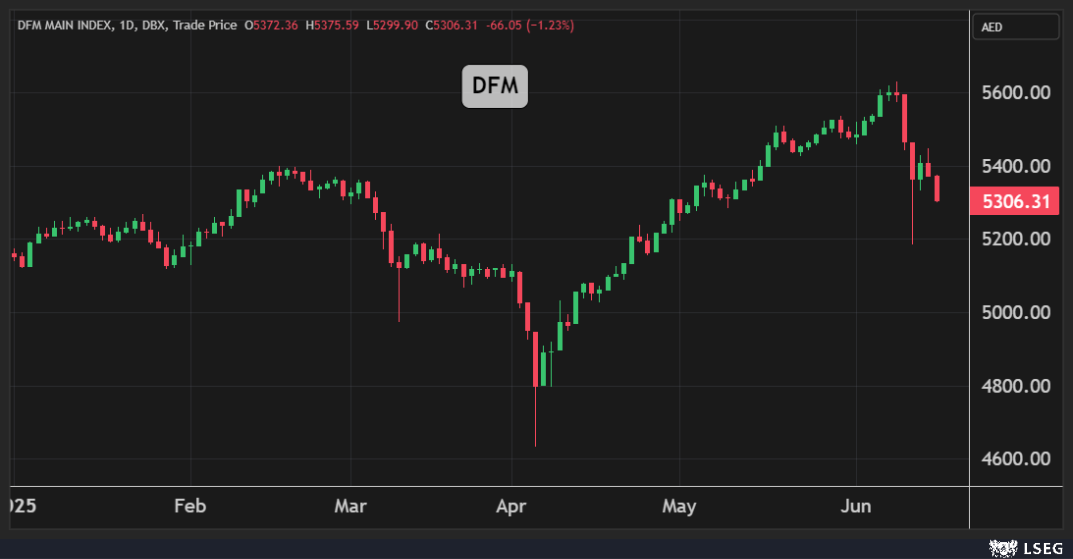Click the Apr label on time axis
The image size is (1073, 559).
pos(511,507)
